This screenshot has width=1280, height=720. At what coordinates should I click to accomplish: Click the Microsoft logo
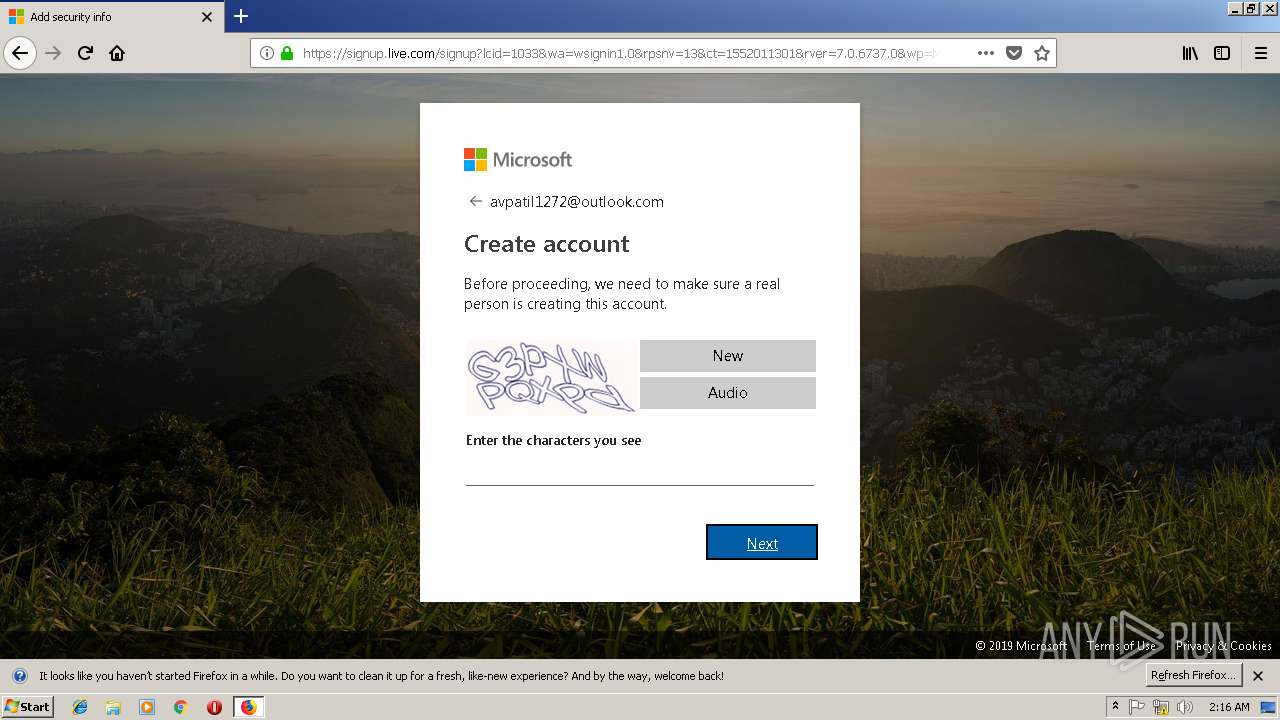pos(518,159)
